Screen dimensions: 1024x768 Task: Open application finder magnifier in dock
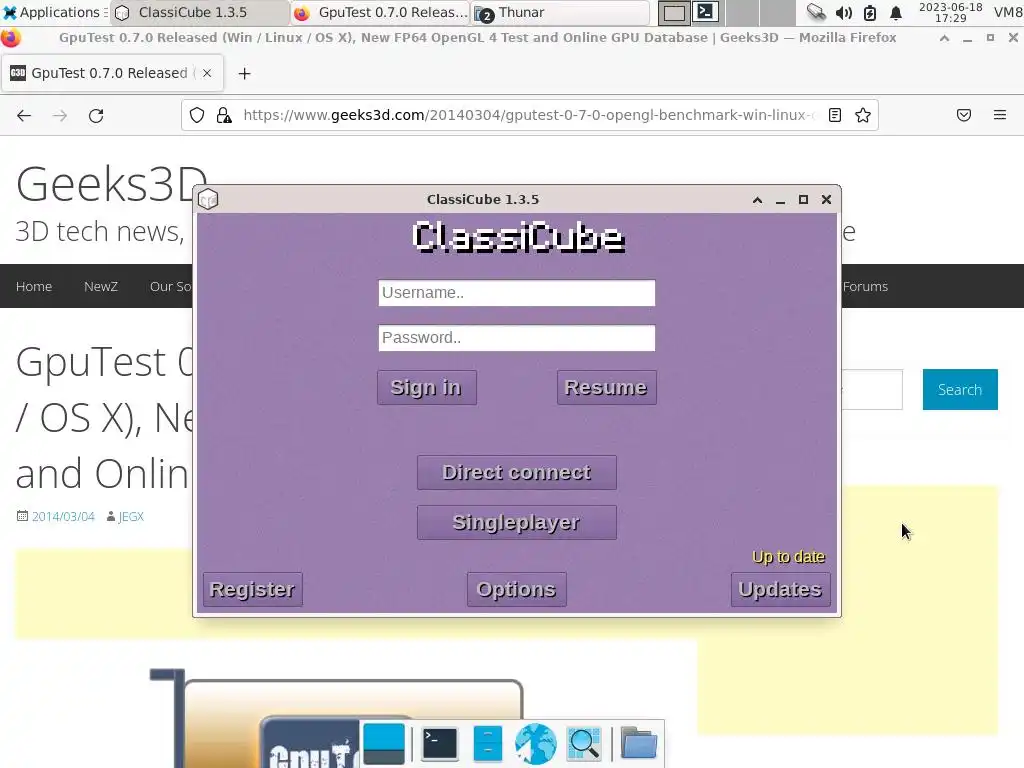coord(584,743)
